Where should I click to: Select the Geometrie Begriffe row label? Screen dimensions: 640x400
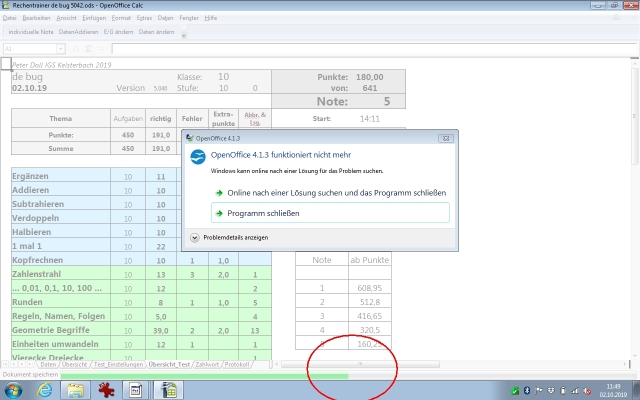pos(61,330)
